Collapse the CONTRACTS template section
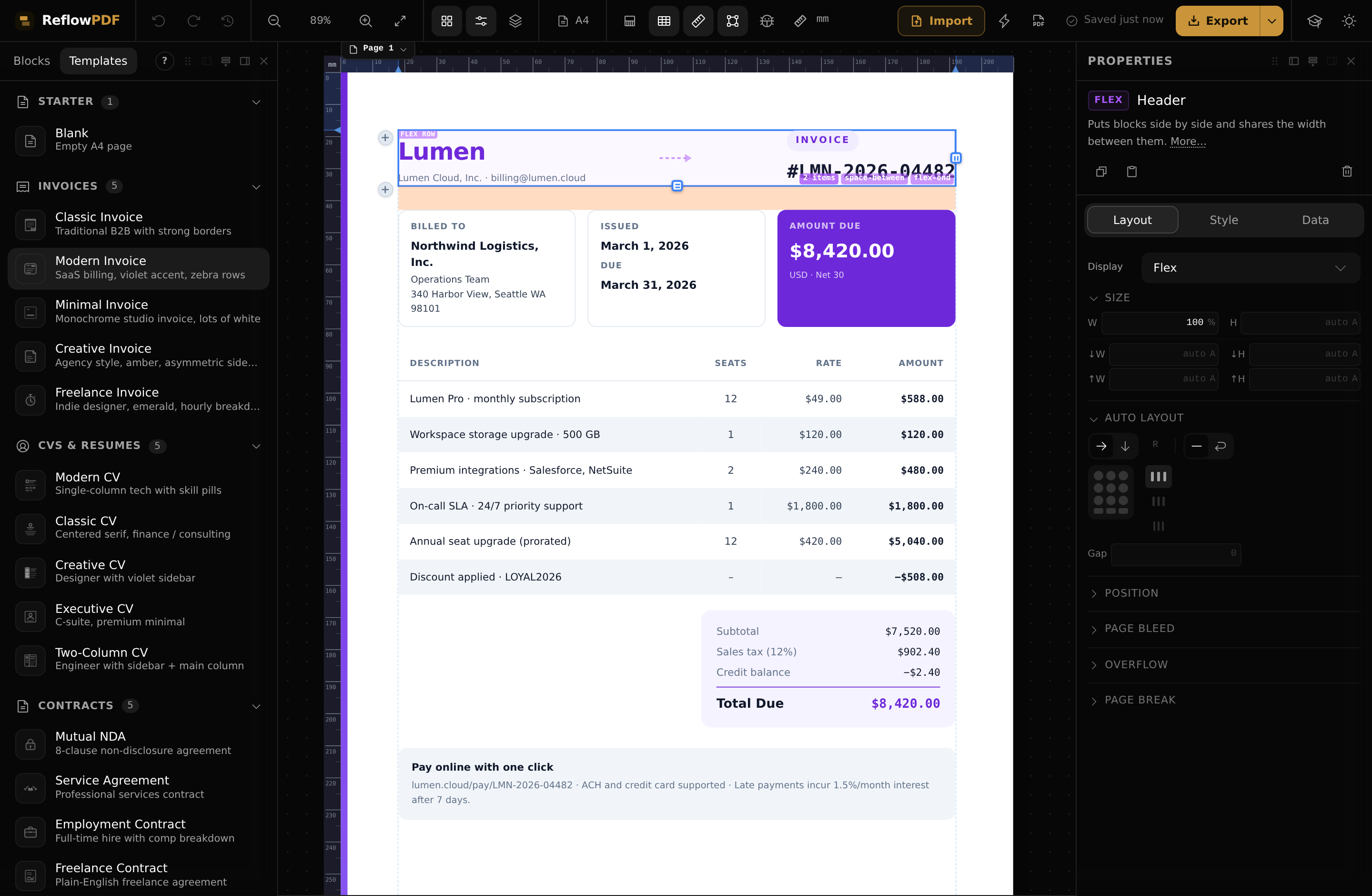 click(x=256, y=706)
